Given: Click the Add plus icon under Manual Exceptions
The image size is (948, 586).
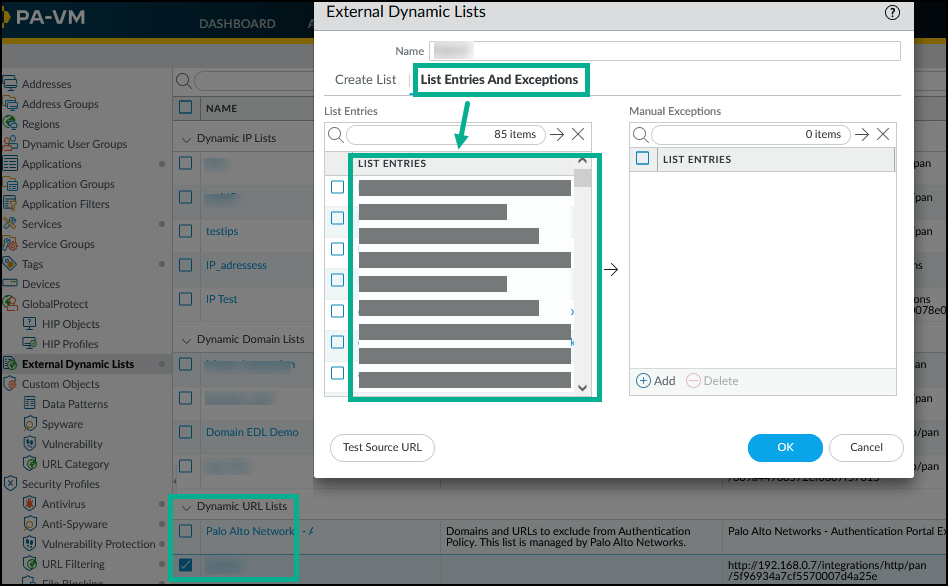Looking at the screenshot, I should [644, 381].
